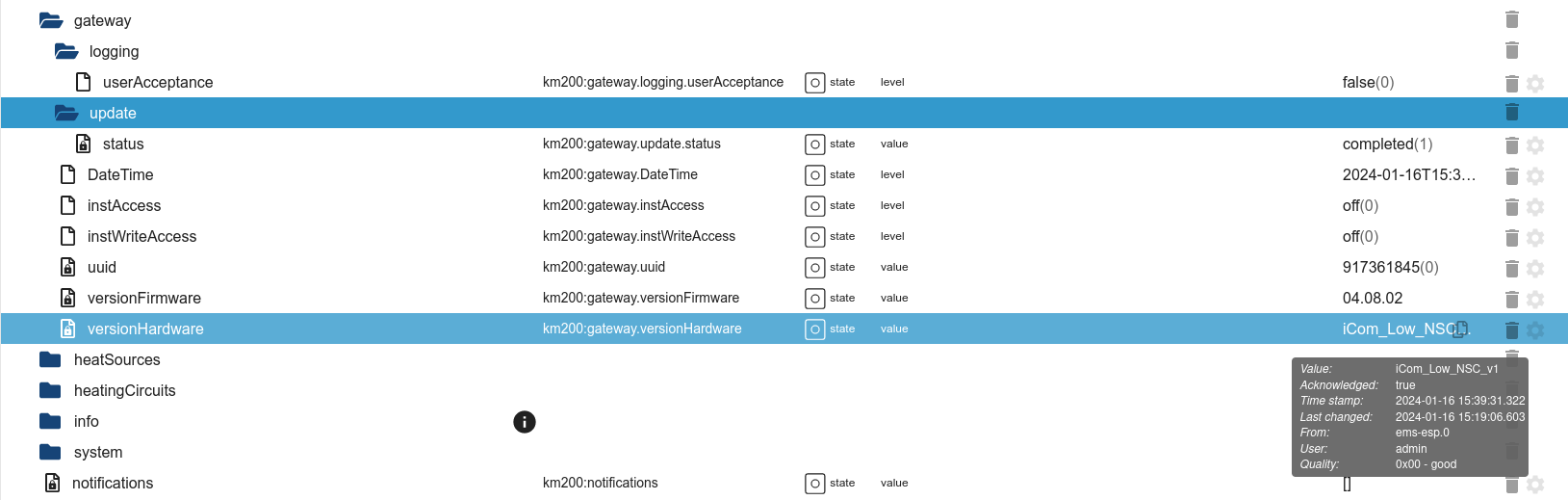This screenshot has height=500, width=1568.
Task: Click trash icon for userAcceptance row
Action: [x=1512, y=84]
